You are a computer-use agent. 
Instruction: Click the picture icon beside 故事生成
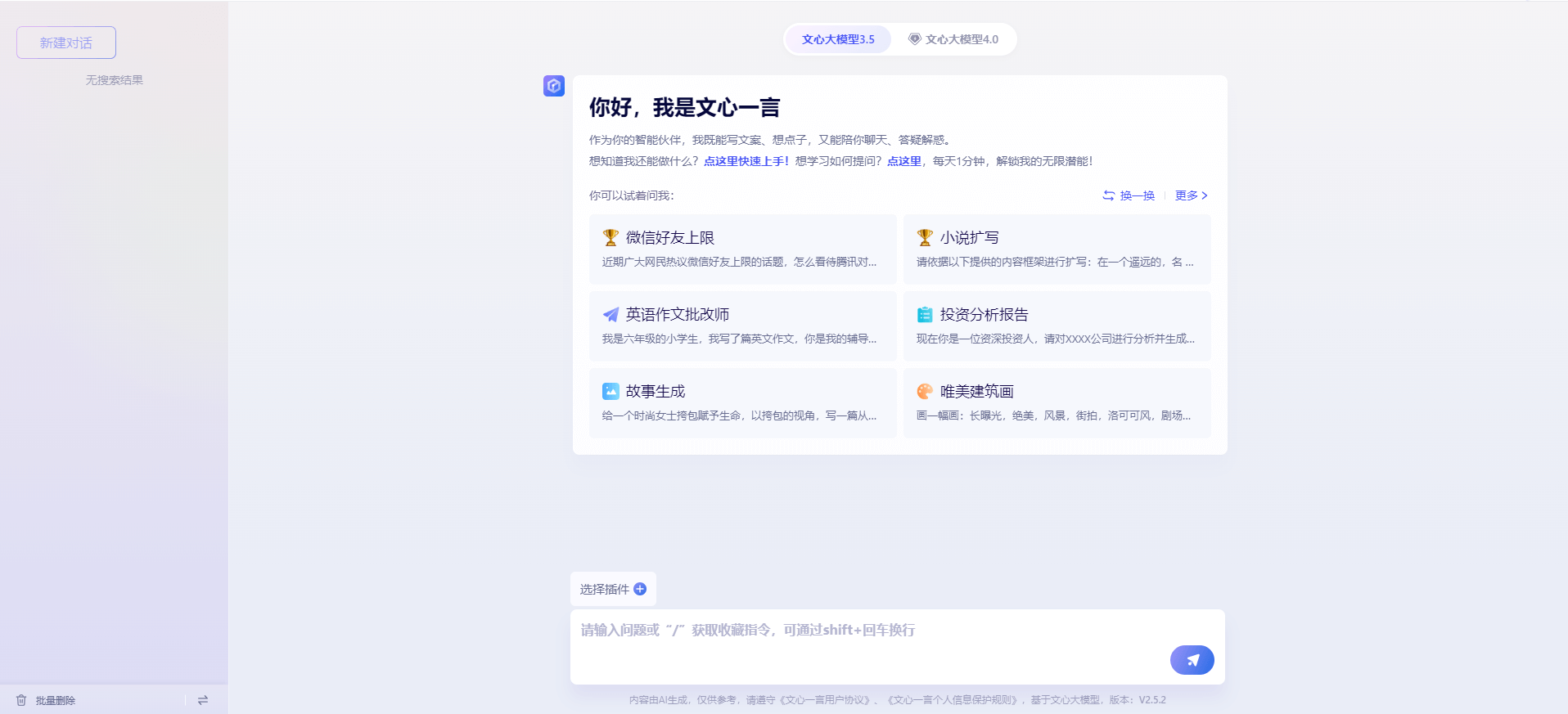611,392
